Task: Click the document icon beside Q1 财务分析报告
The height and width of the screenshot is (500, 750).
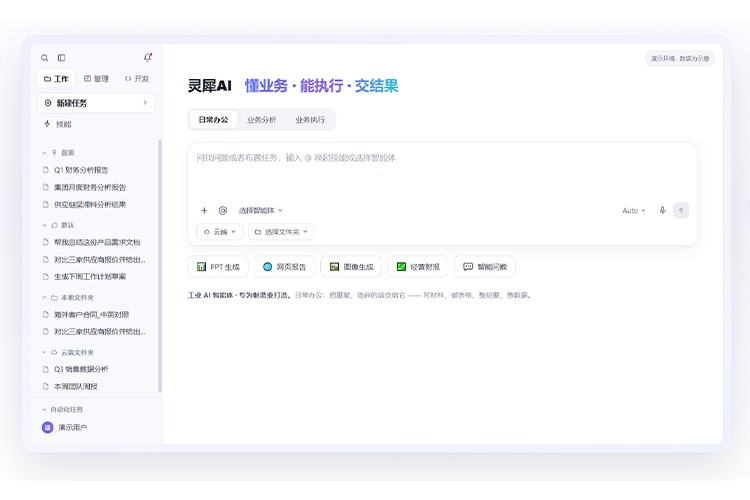Action: click(46, 170)
